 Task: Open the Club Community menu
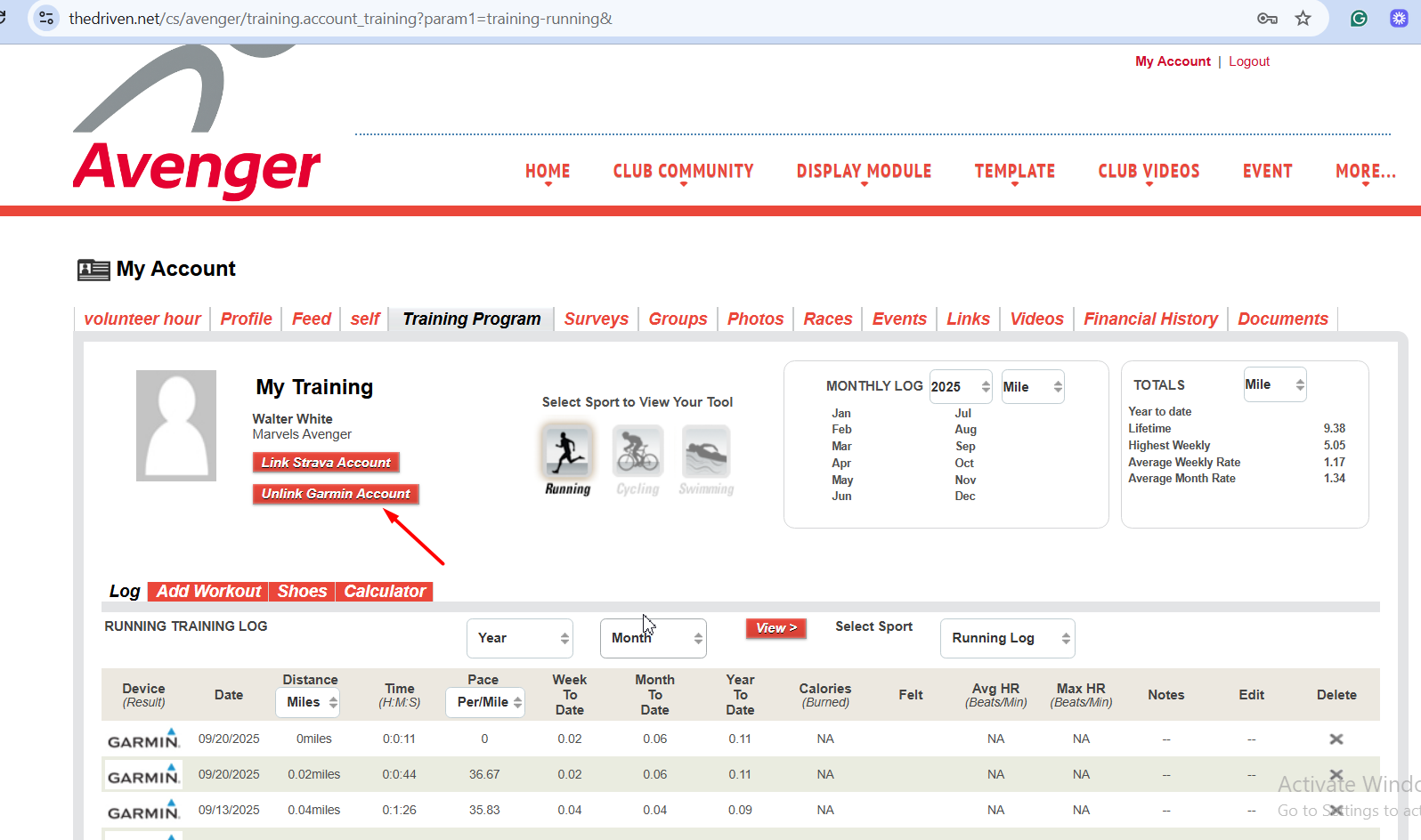click(683, 171)
